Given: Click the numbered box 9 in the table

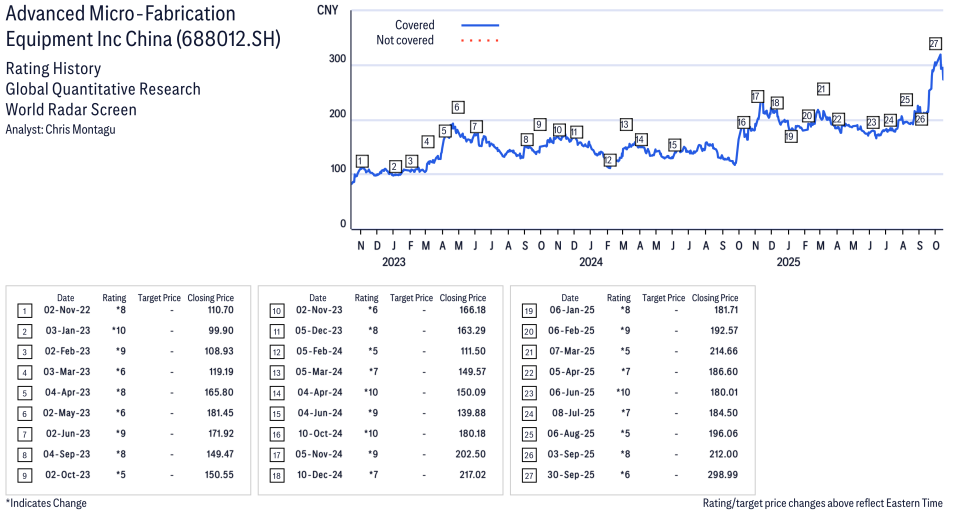Looking at the screenshot, I should point(24,477).
